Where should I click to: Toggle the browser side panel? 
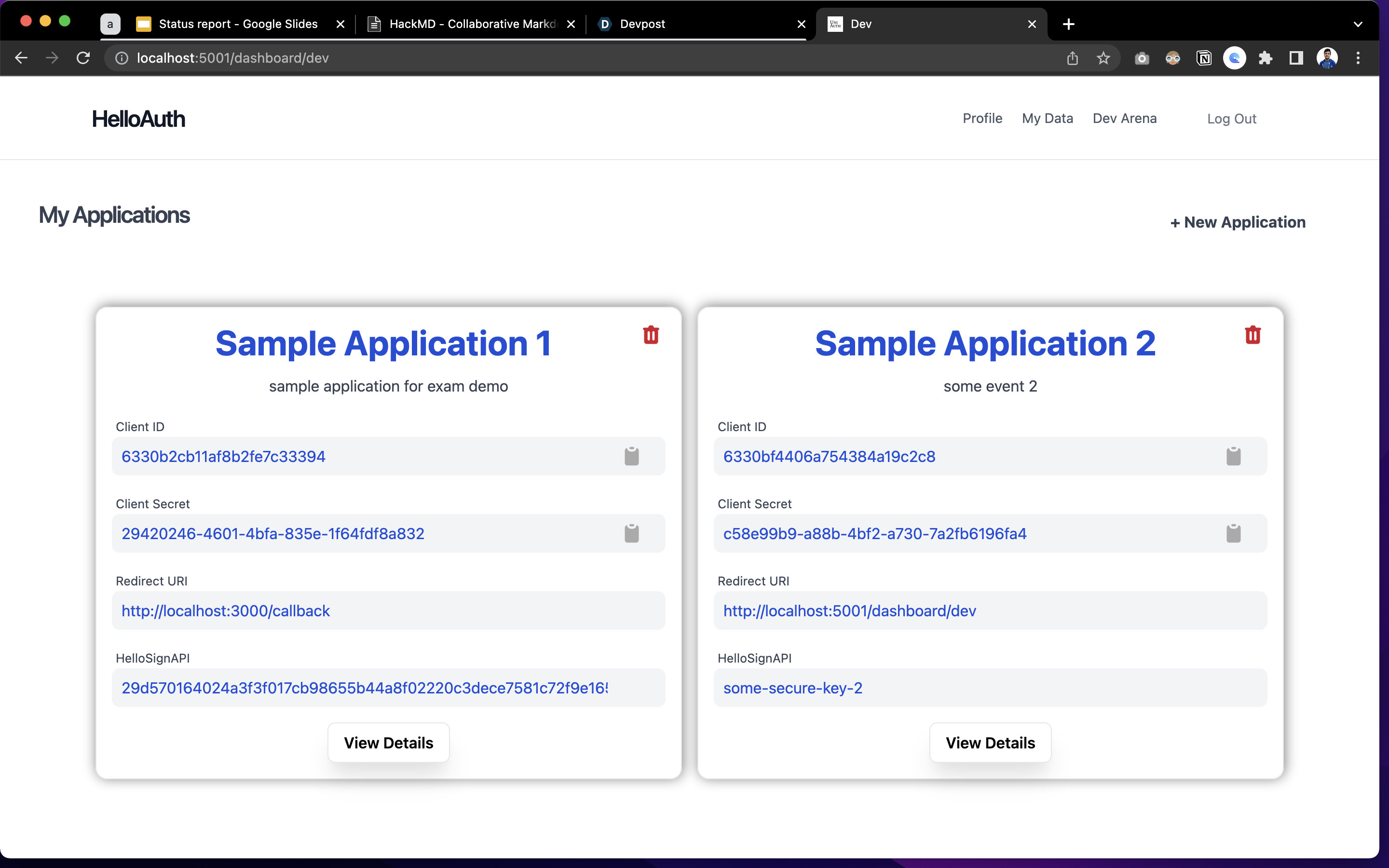click(x=1296, y=58)
